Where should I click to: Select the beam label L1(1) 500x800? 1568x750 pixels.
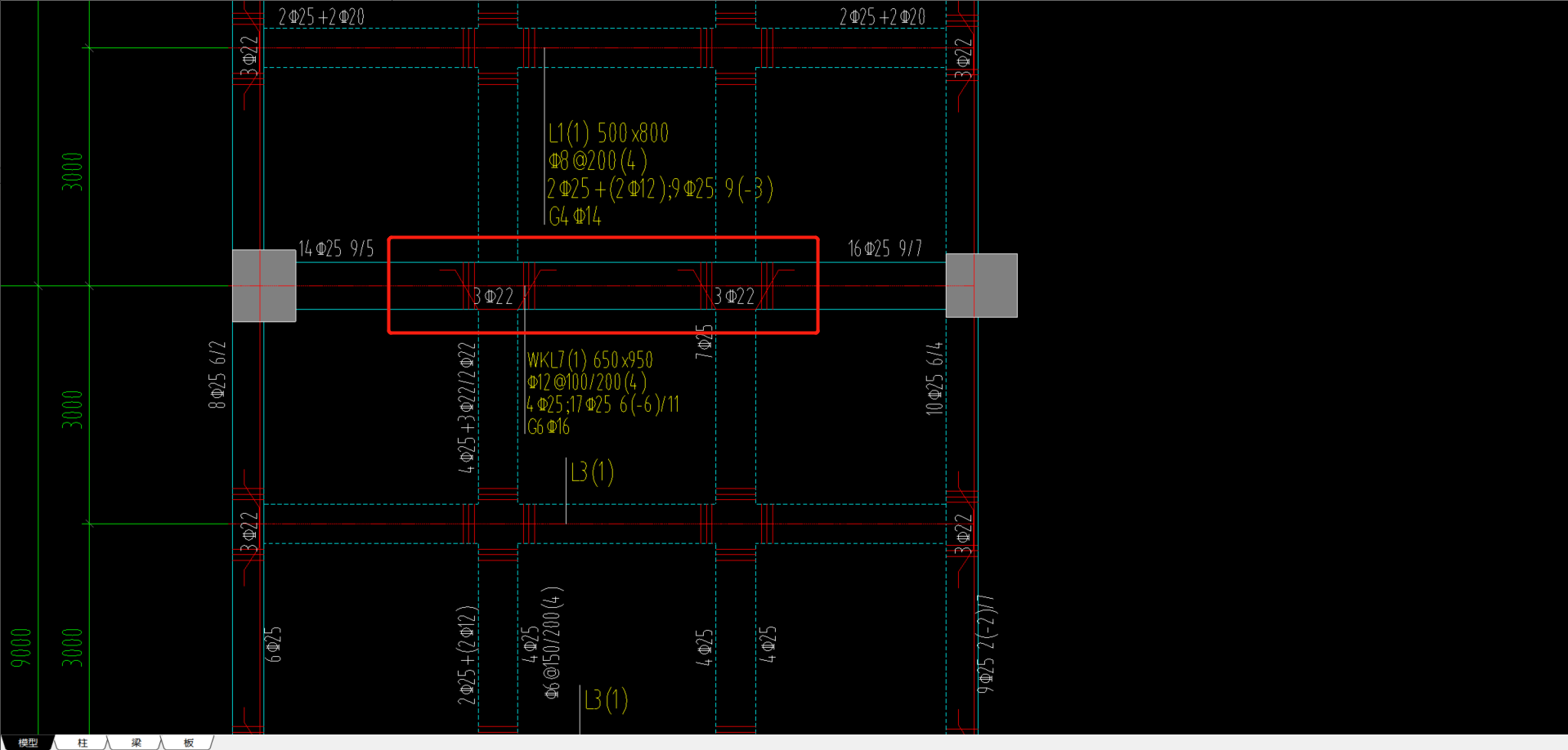pos(608,133)
